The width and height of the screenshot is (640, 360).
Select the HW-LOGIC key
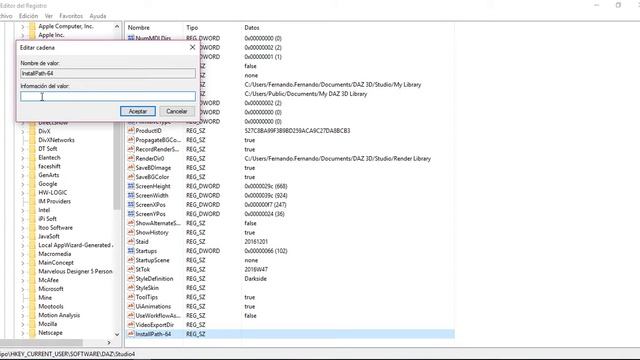pos(53,192)
